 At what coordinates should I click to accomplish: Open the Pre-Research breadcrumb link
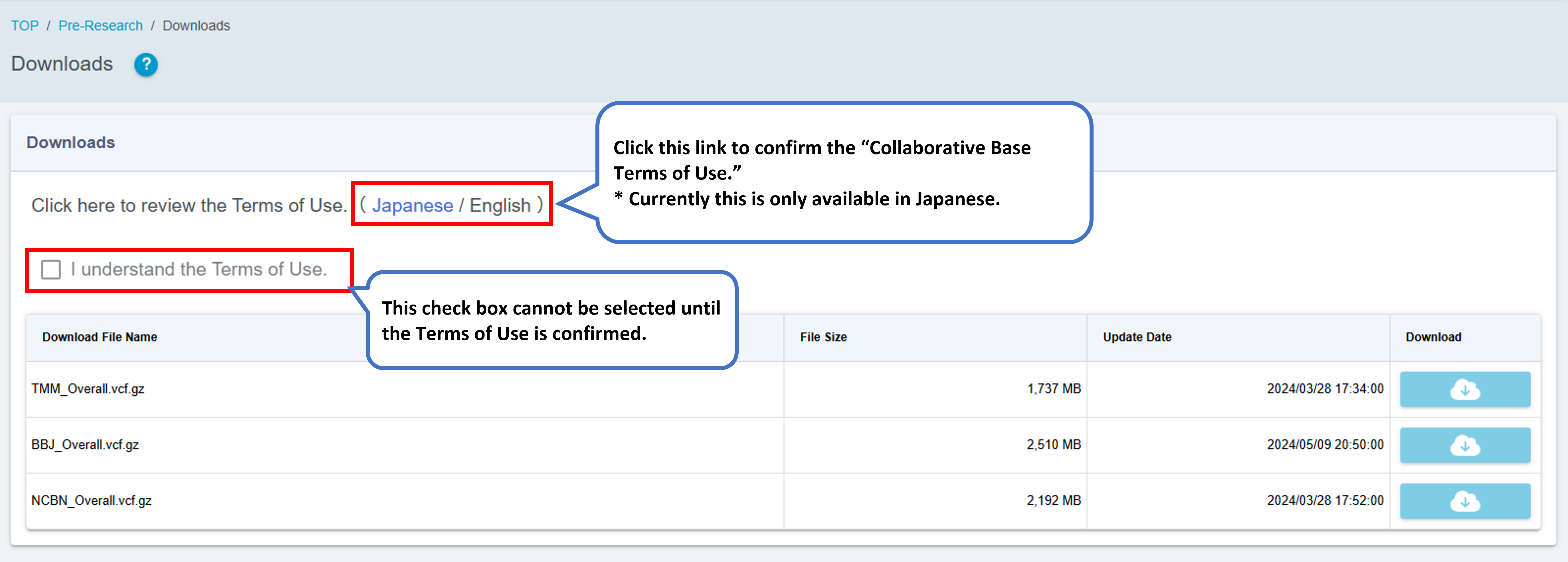click(100, 26)
